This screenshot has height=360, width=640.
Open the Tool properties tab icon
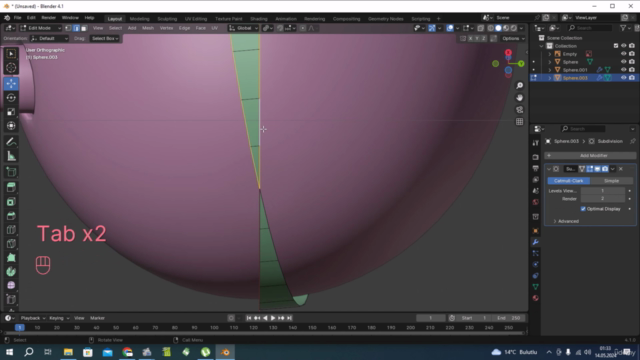click(536, 143)
